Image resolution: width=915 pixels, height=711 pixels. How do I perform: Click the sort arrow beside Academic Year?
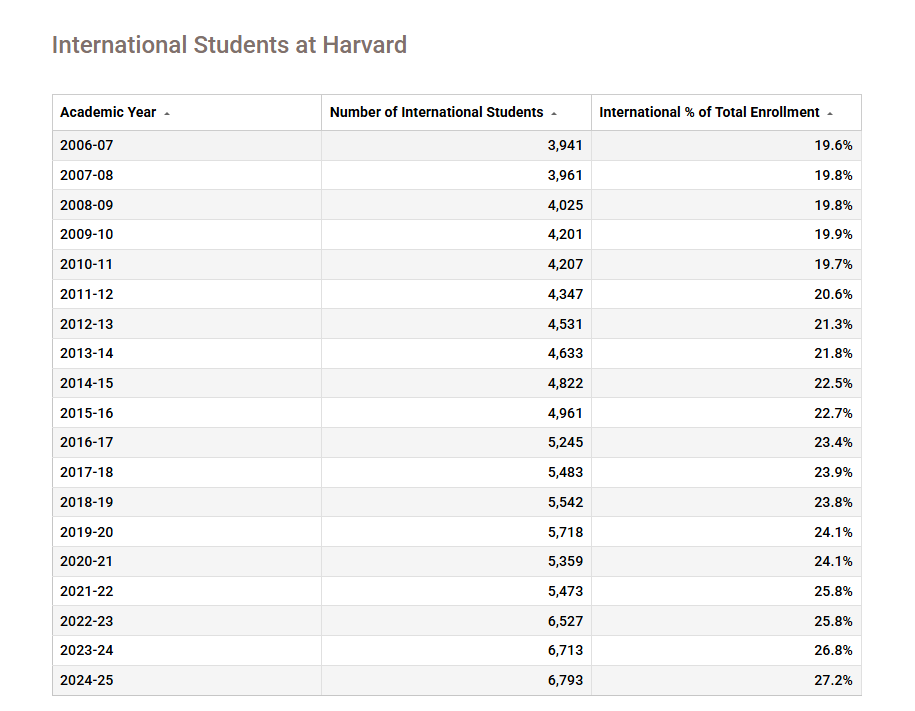pos(167,113)
